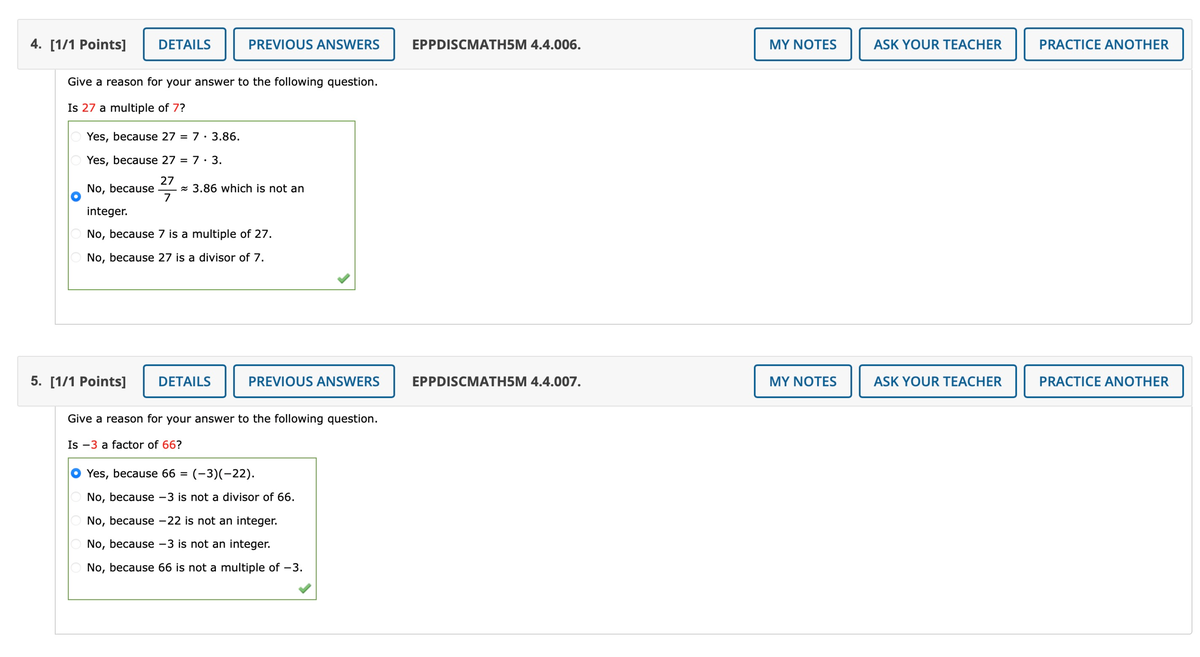Open MY NOTES for question 4
The height and width of the screenshot is (657, 1200).
click(x=802, y=44)
